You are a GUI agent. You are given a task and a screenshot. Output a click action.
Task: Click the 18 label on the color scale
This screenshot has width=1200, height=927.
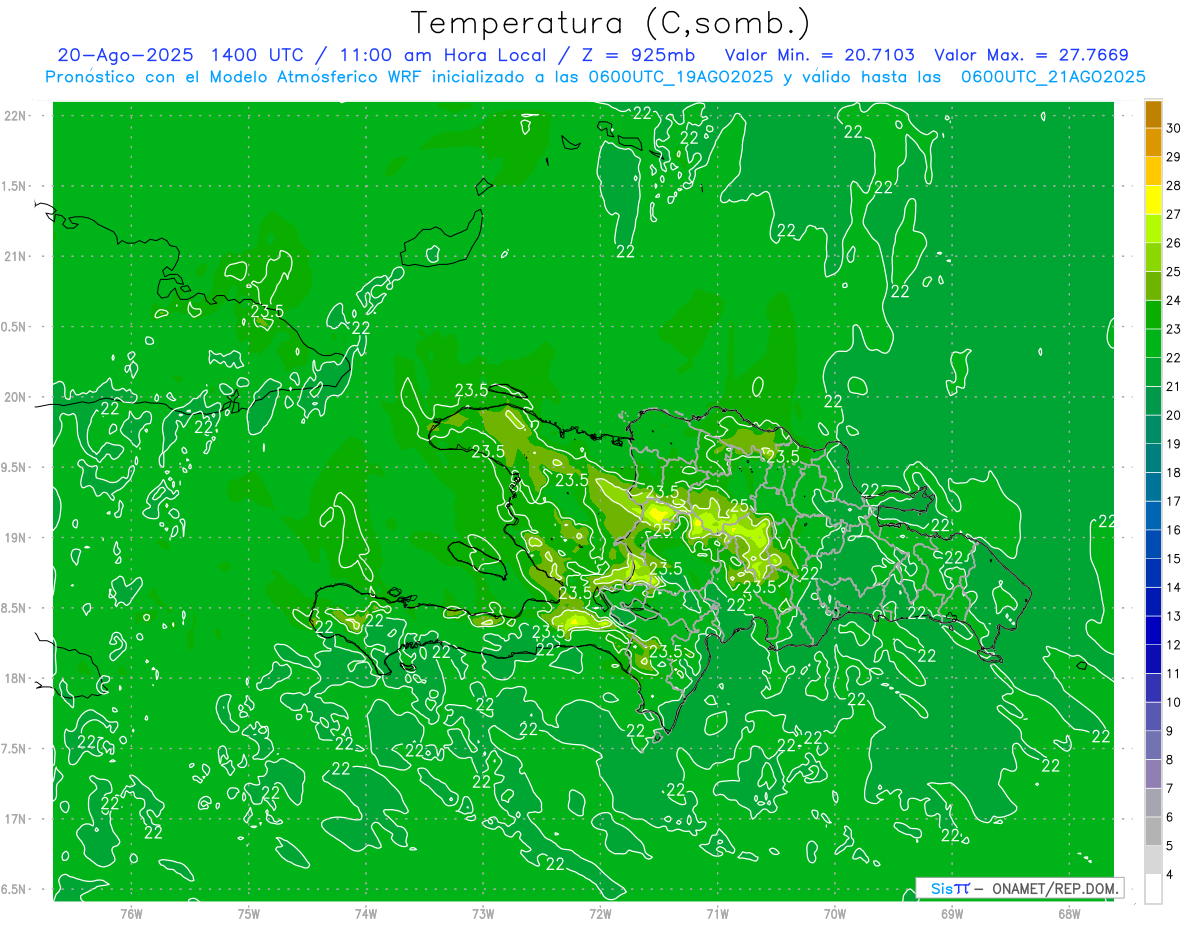click(x=1174, y=473)
